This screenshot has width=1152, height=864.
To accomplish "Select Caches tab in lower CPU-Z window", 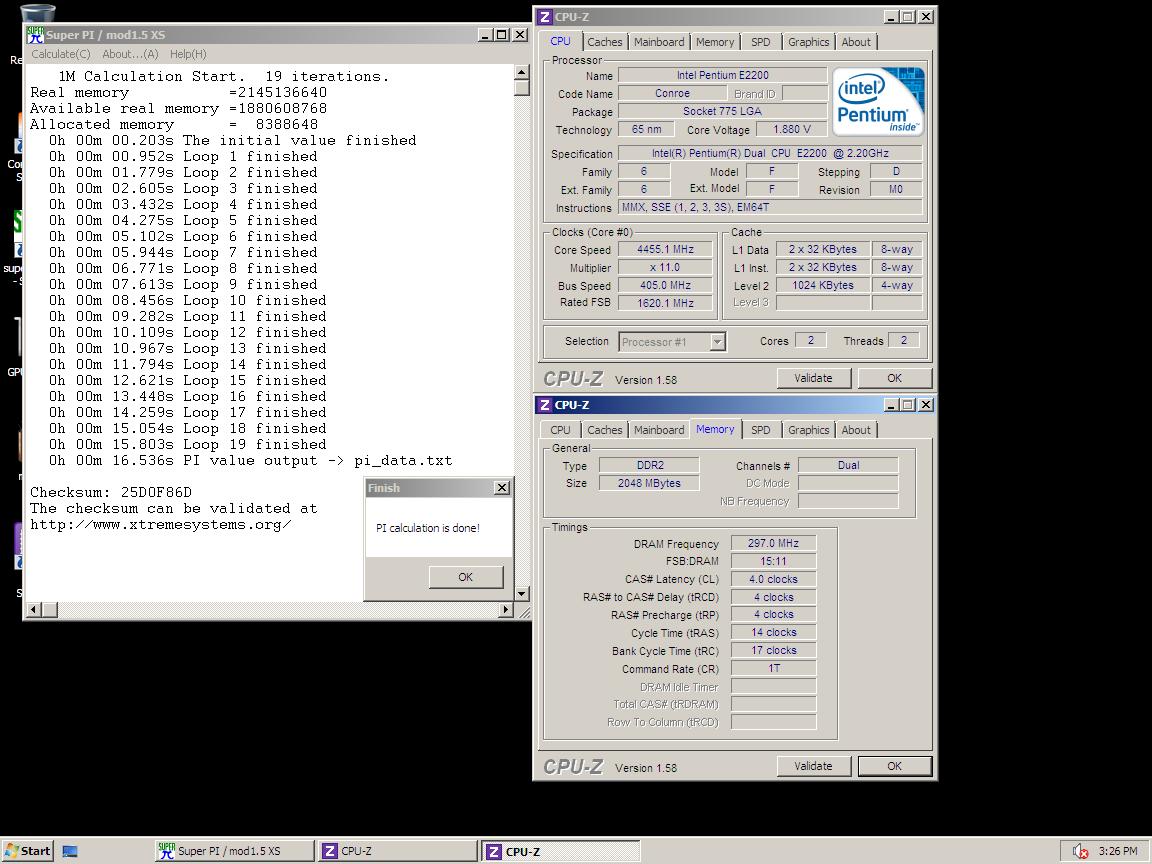I will click(605, 430).
